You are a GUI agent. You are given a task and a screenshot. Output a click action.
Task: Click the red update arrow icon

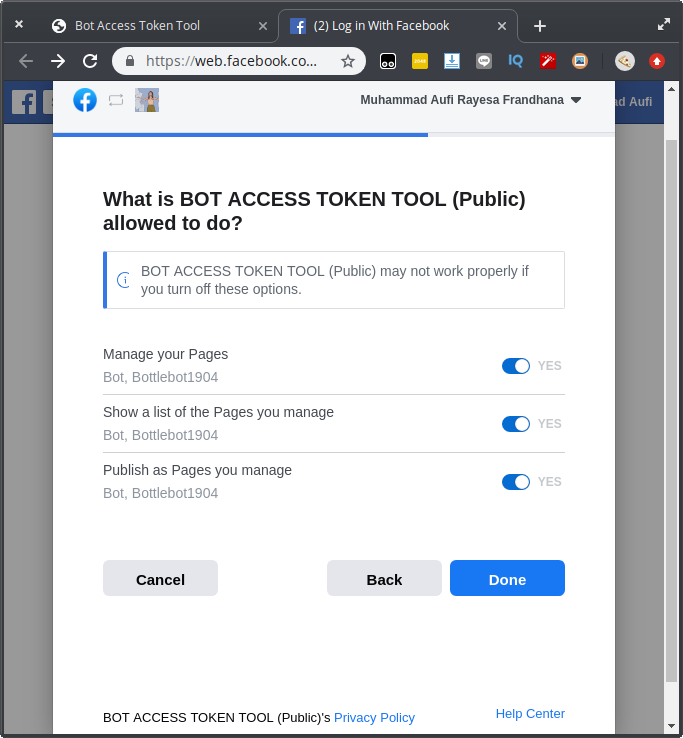point(657,61)
